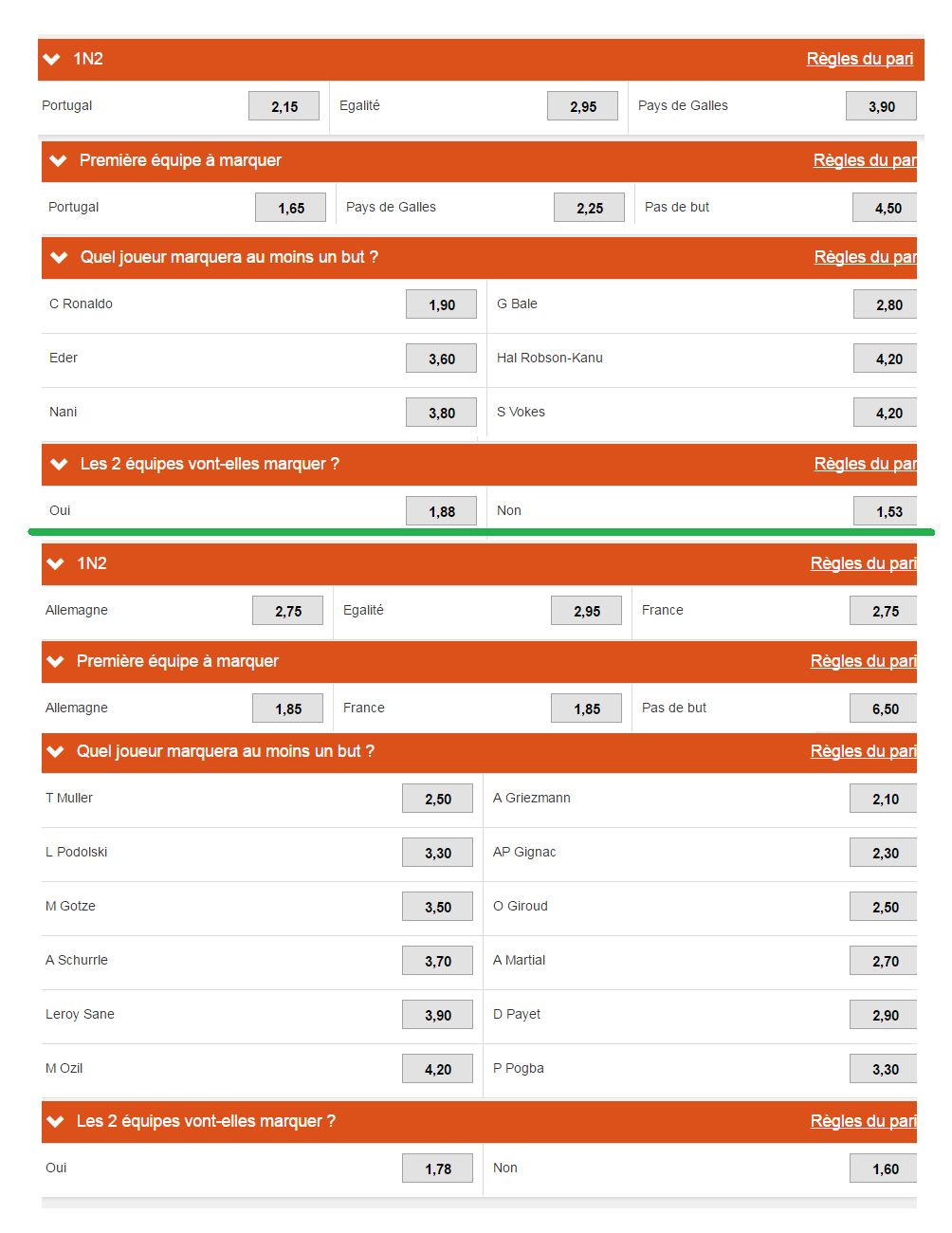This screenshot has width=952, height=1233.
Task: Choose France win odds 2,75
Action: pyautogui.click(x=884, y=611)
